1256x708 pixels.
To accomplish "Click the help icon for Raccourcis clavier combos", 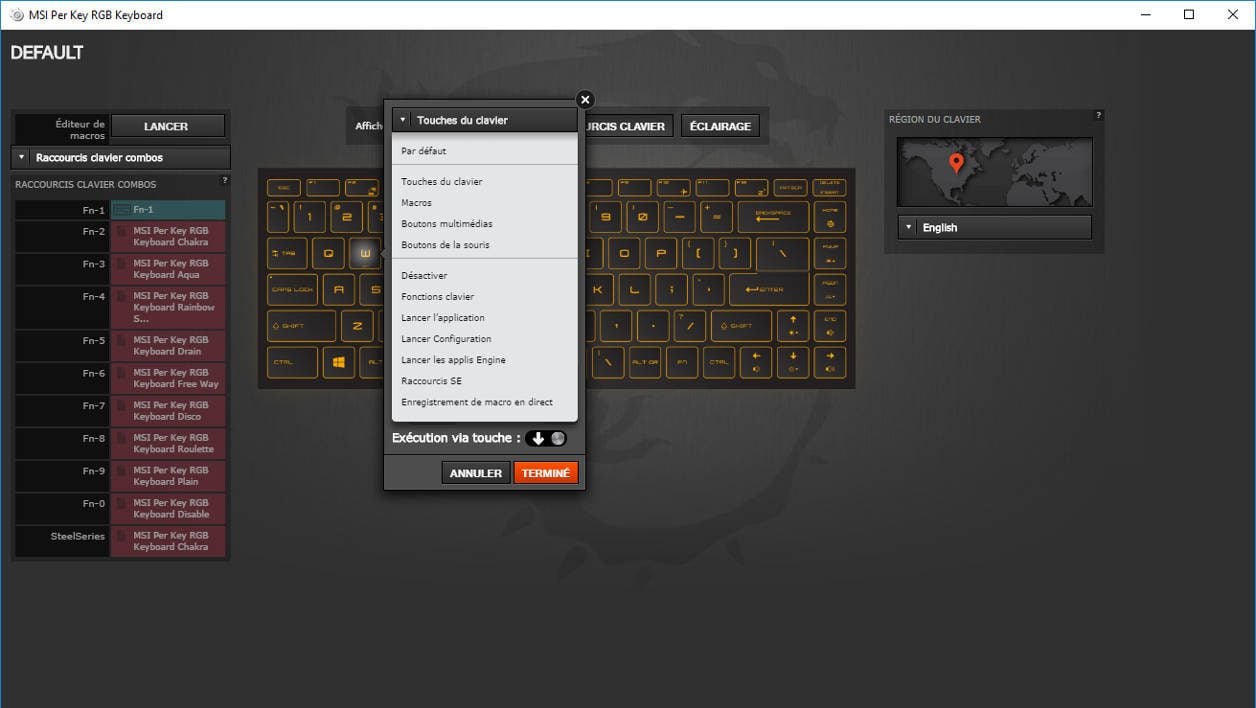I will coord(224,181).
